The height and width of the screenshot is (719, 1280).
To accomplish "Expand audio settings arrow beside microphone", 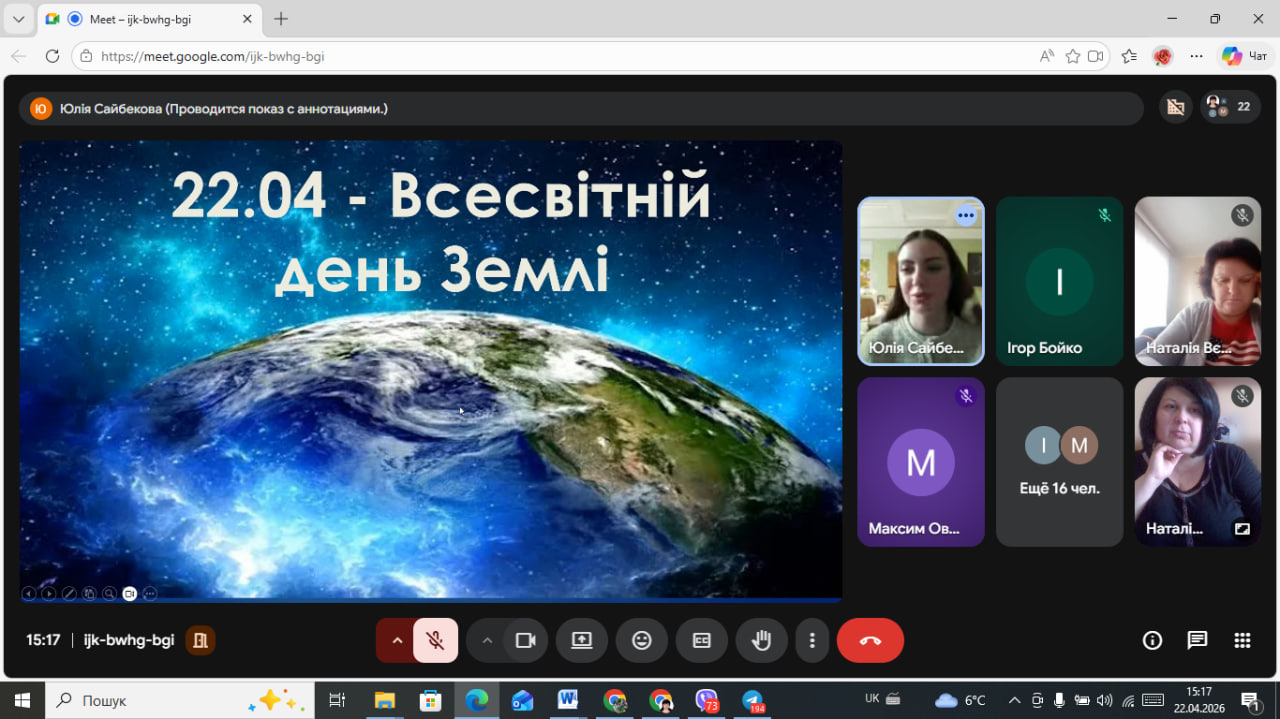I will tap(397, 641).
